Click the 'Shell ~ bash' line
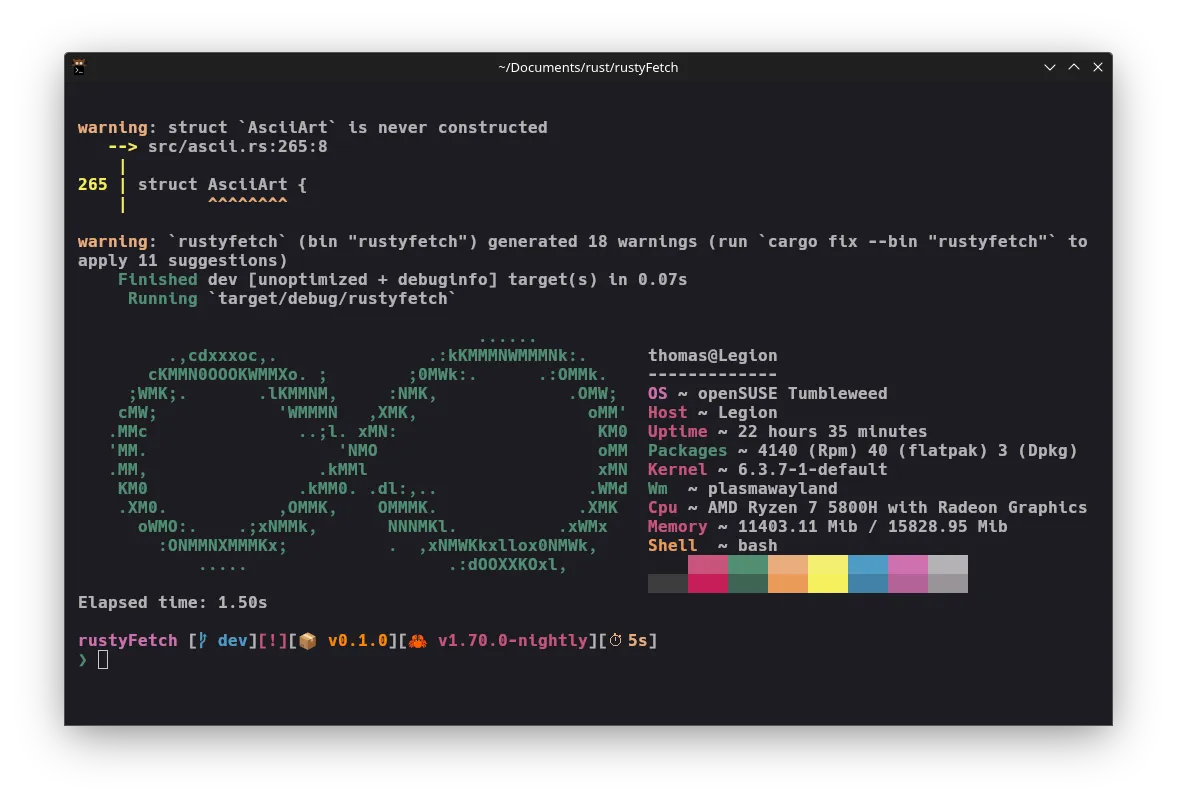This screenshot has width=1177, height=802. pyautogui.click(x=712, y=546)
